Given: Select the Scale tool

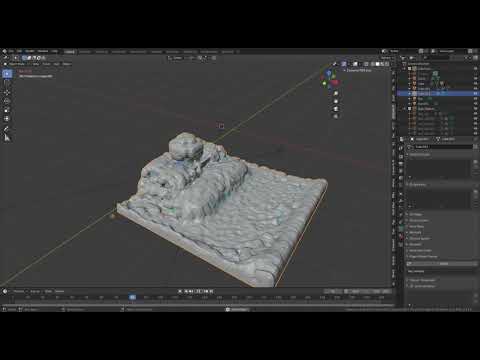Looking at the screenshot, I should click(7, 110).
